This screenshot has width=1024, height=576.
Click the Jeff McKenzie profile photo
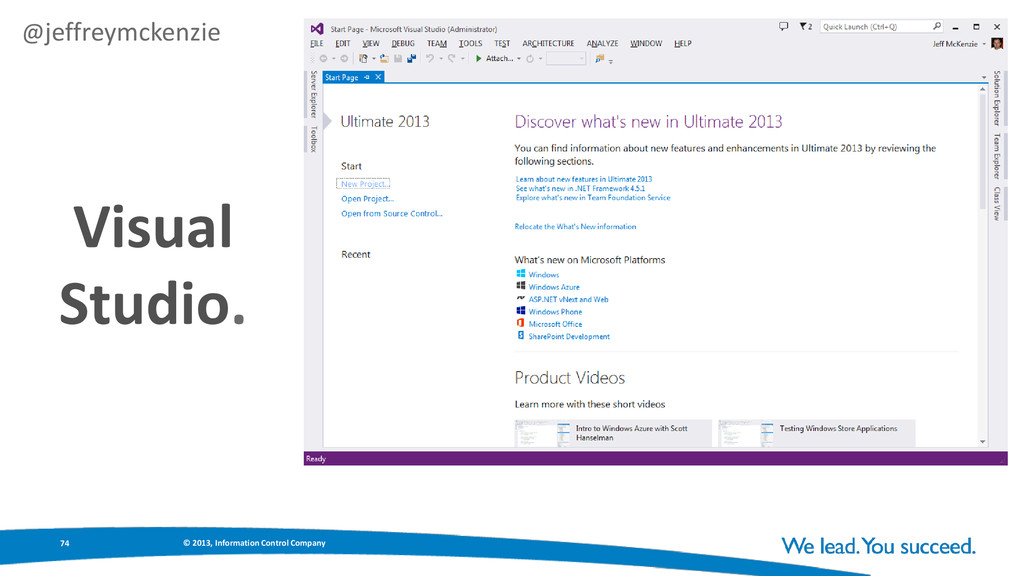(x=997, y=44)
